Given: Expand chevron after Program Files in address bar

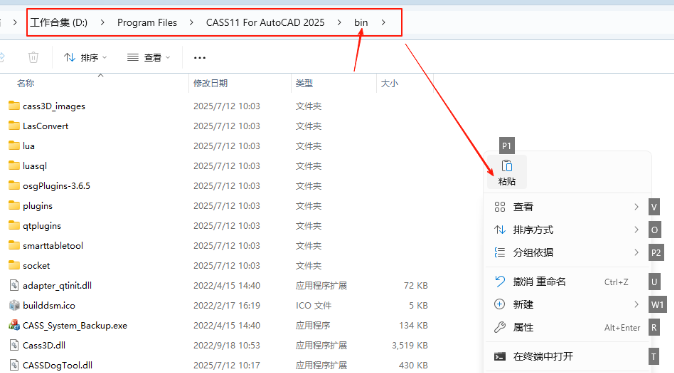Looking at the screenshot, I should click(191, 22).
